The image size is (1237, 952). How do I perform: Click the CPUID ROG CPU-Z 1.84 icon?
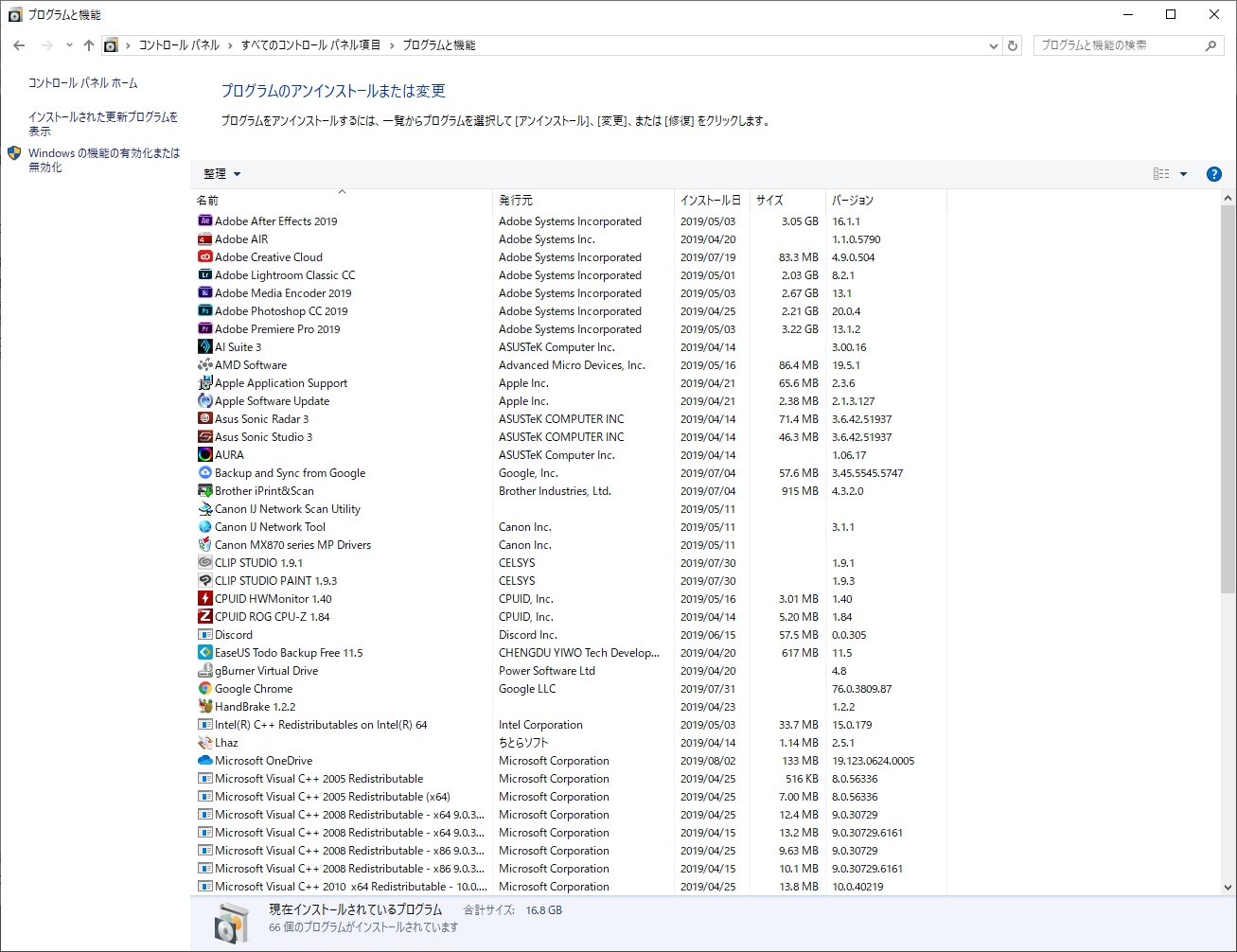tap(204, 617)
